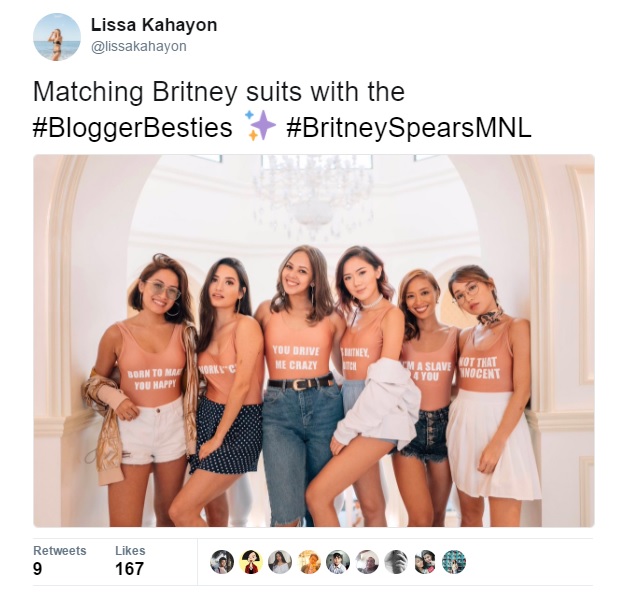This screenshot has width=627, height=593.
Task: Open Lissa Kahayon's round profile picture
Action: click(57, 37)
